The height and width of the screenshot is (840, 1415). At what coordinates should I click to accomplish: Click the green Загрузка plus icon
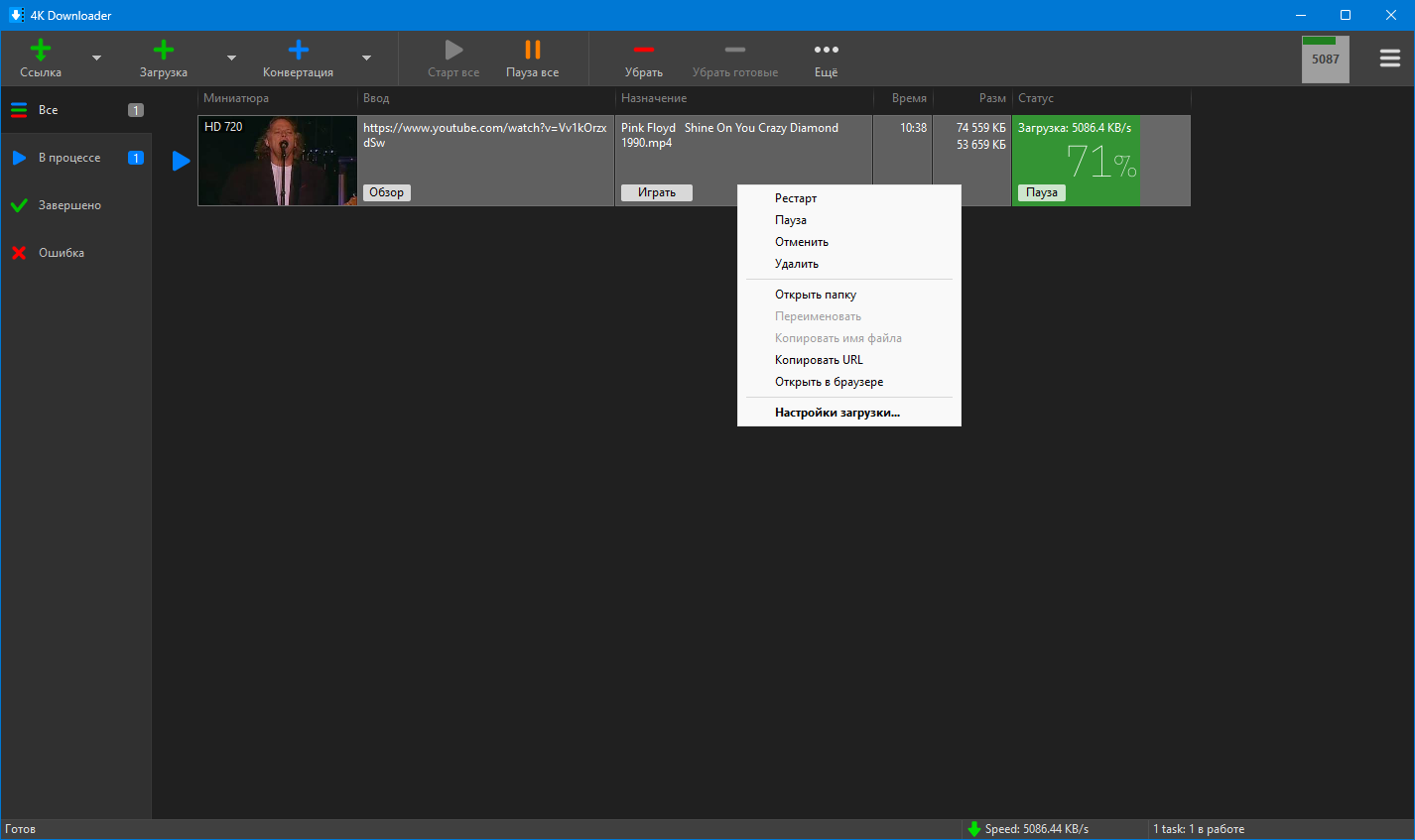tap(164, 51)
